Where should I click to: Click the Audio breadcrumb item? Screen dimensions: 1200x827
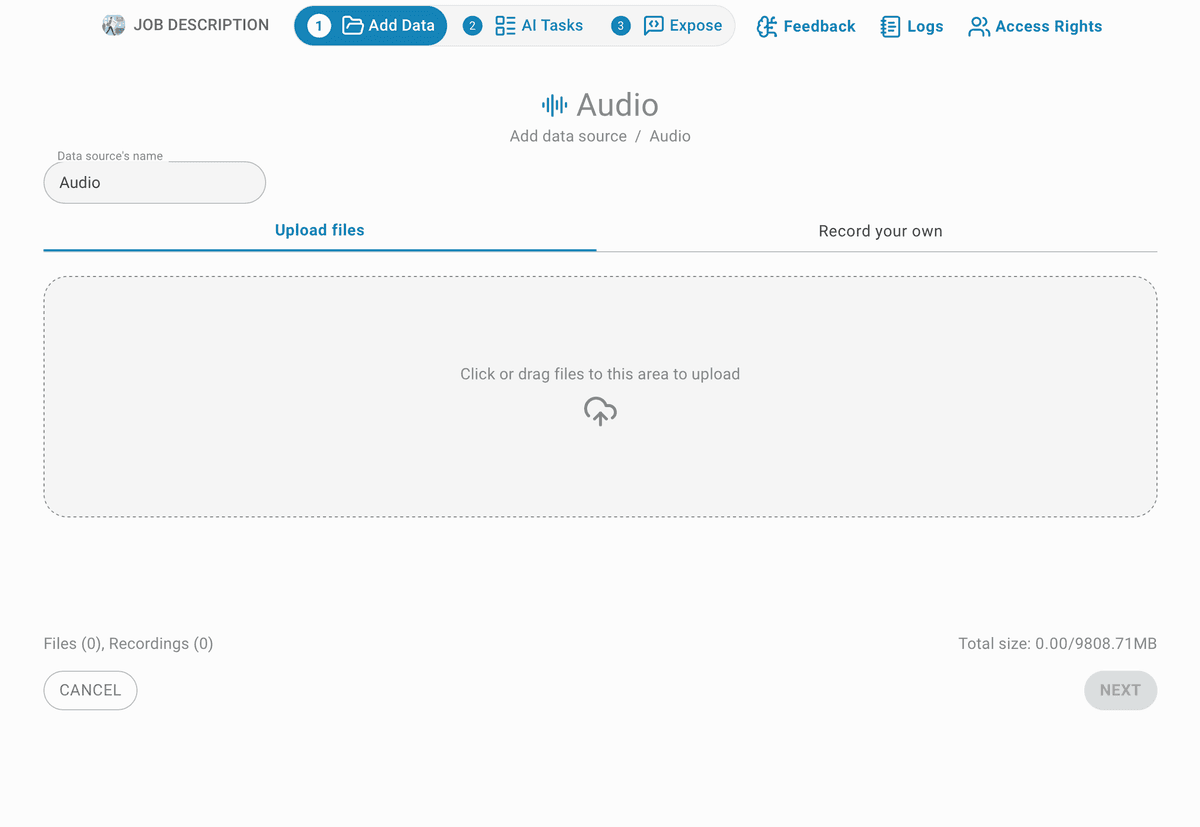[x=670, y=136]
